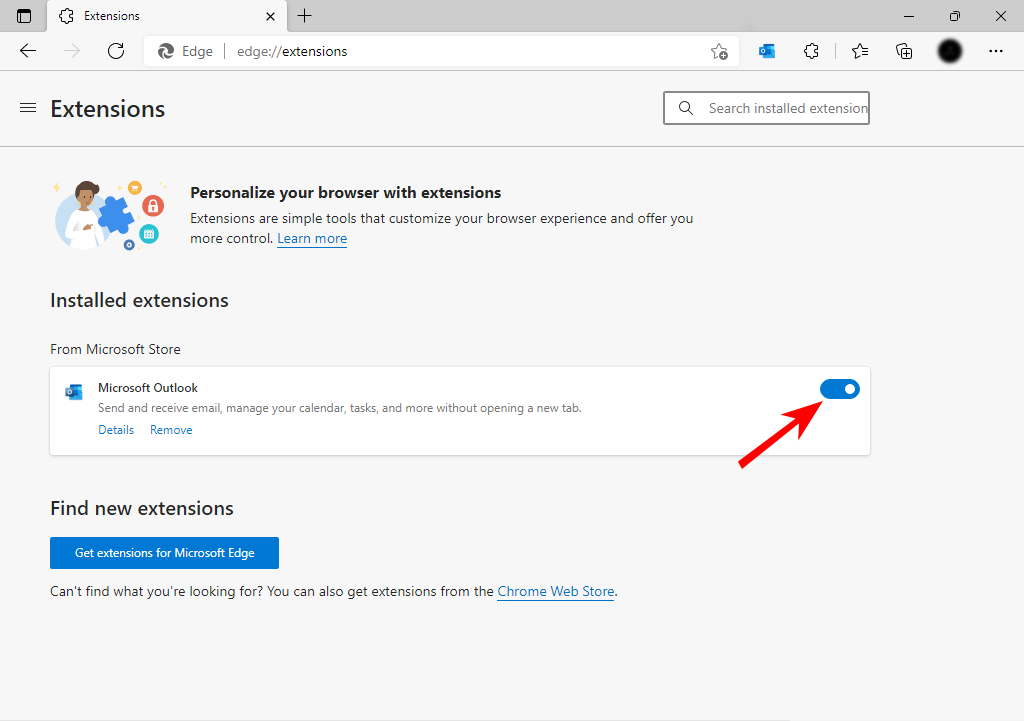The width and height of the screenshot is (1024, 721).
Task: Select the Extensions browser tab
Action: click(167, 16)
